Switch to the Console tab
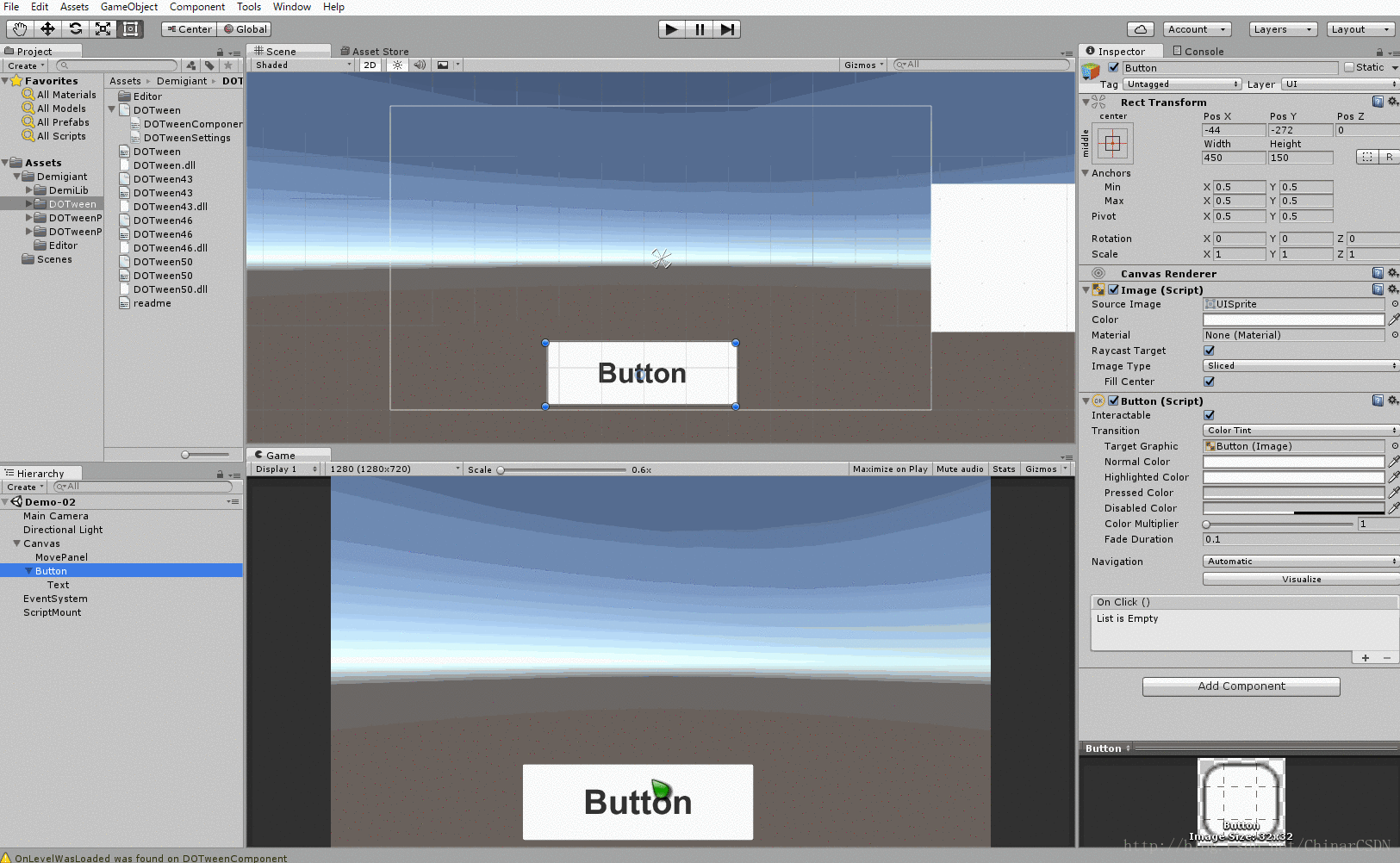The width and height of the screenshot is (1400, 863). click(1198, 51)
